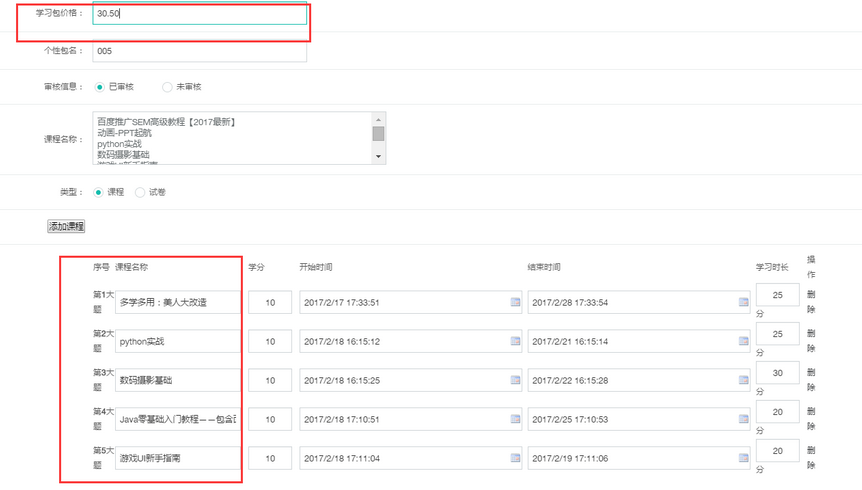Image resolution: width=862 pixels, height=490 pixels.
Task: Open calendar icon for 数码摄影基础 start time
Action: [x=515, y=380]
